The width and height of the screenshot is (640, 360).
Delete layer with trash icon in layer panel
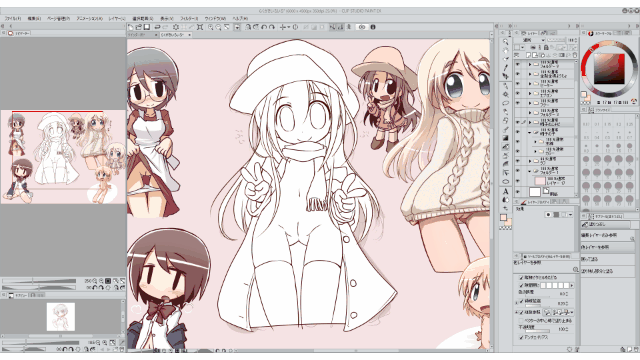point(575,55)
